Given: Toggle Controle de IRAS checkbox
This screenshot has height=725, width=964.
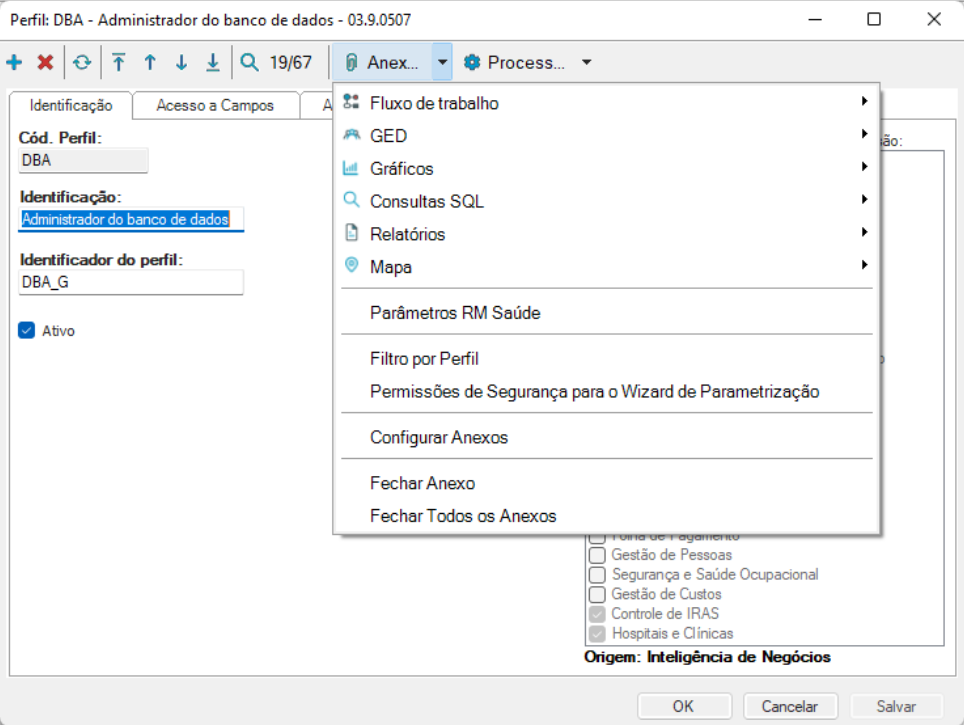Looking at the screenshot, I should click(597, 614).
